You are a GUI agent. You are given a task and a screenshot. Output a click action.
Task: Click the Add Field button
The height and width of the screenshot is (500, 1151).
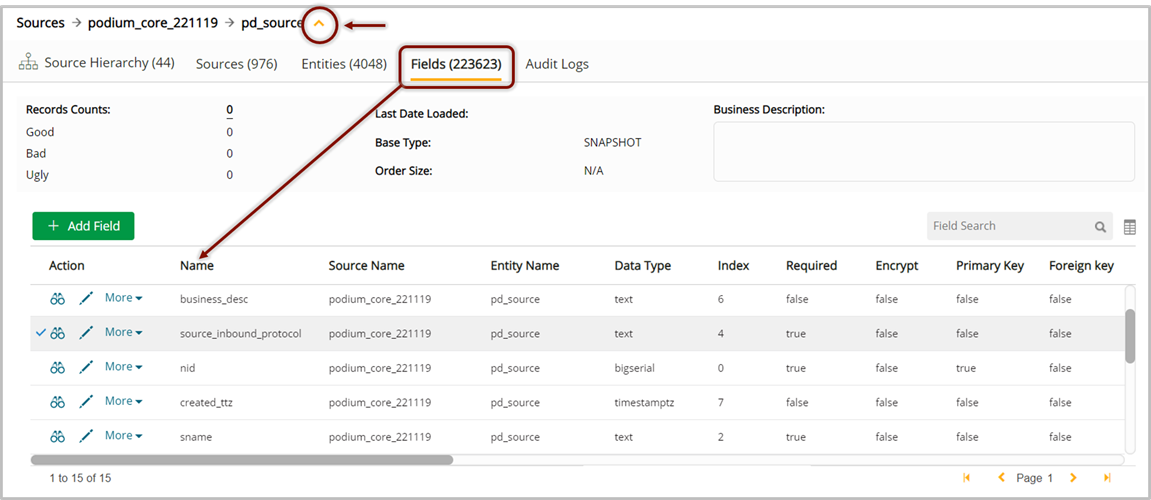coord(83,226)
